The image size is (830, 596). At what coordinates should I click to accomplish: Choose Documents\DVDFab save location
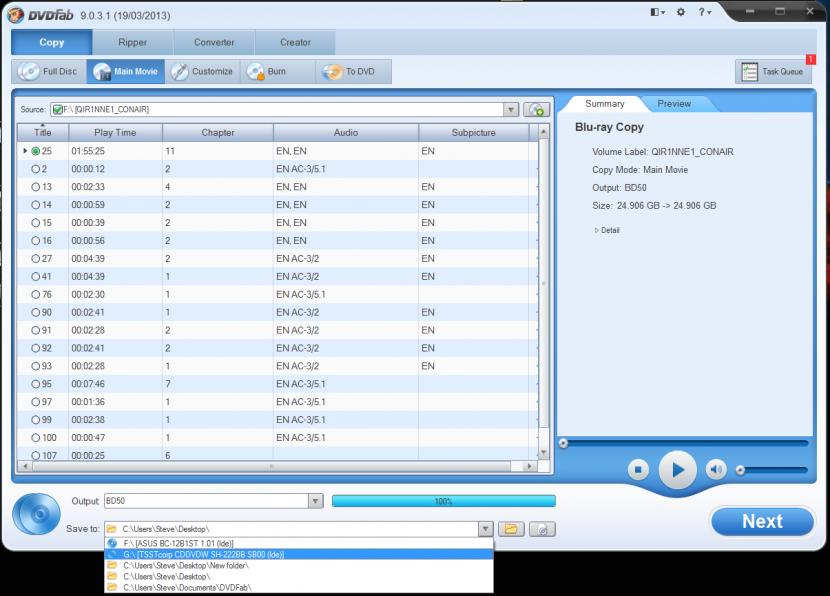click(x=299, y=588)
